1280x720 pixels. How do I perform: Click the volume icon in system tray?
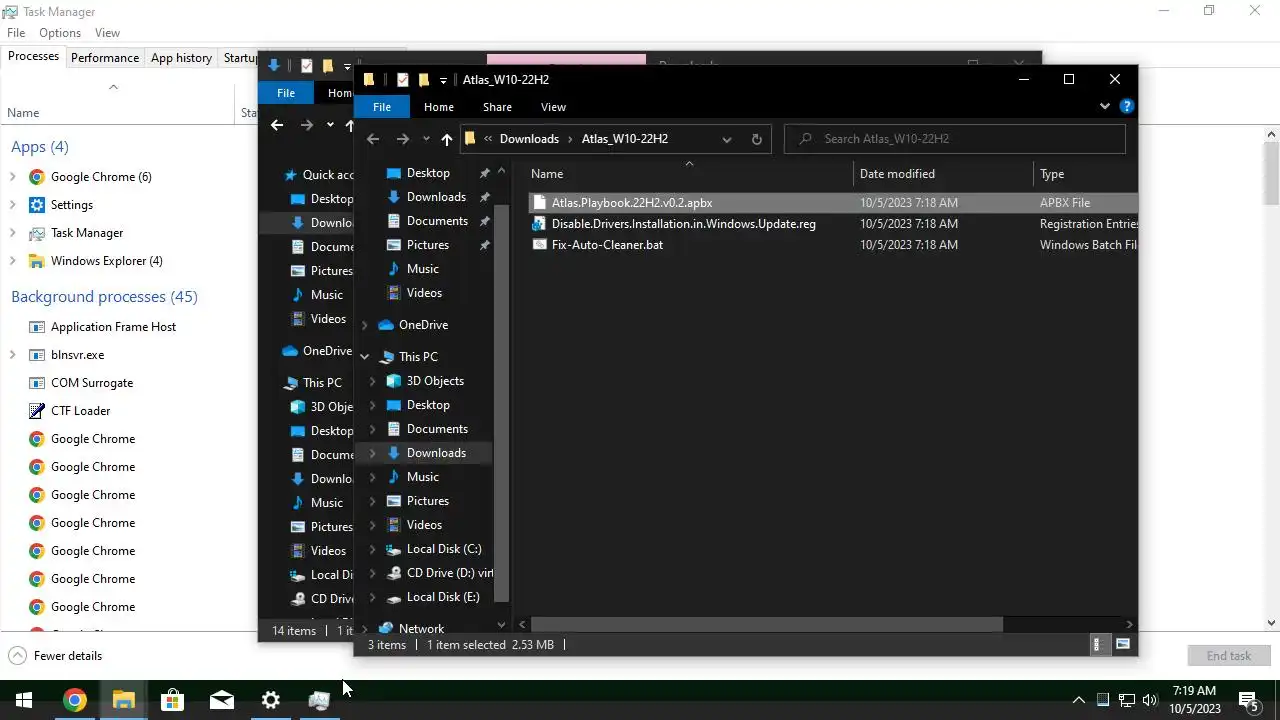click(1150, 700)
